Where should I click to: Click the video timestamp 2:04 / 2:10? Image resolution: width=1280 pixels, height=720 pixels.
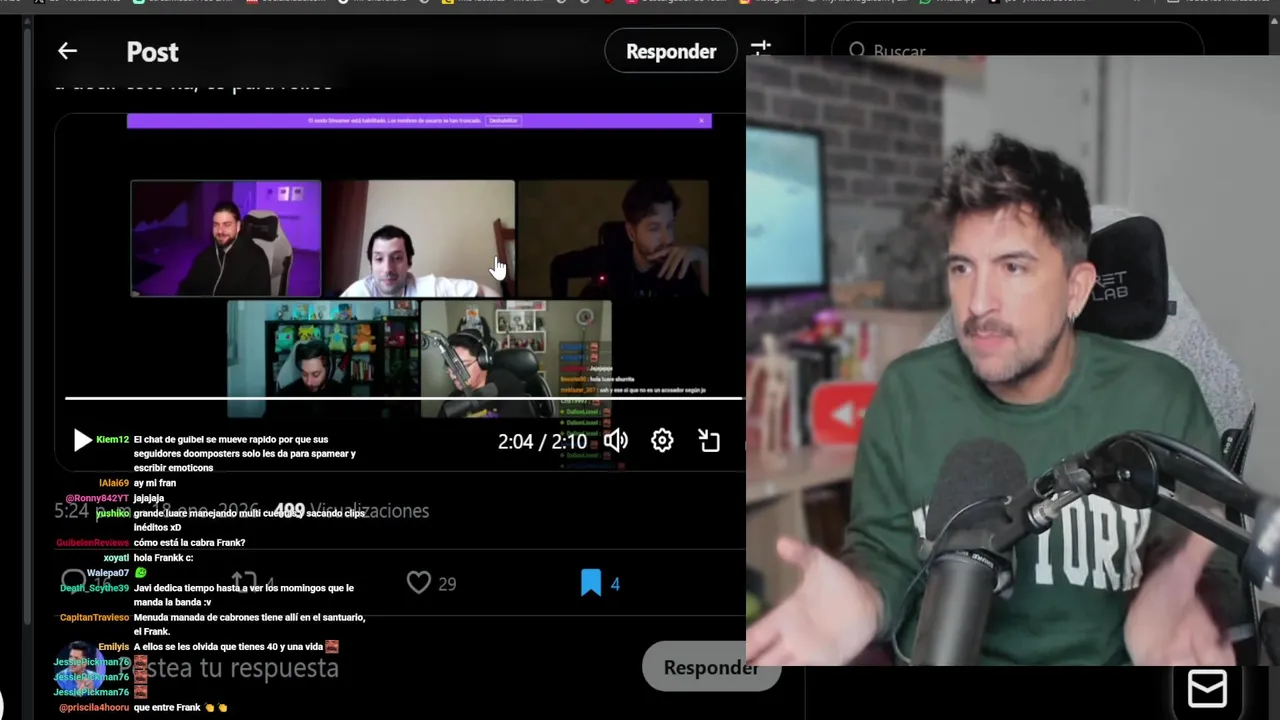(x=542, y=441)
